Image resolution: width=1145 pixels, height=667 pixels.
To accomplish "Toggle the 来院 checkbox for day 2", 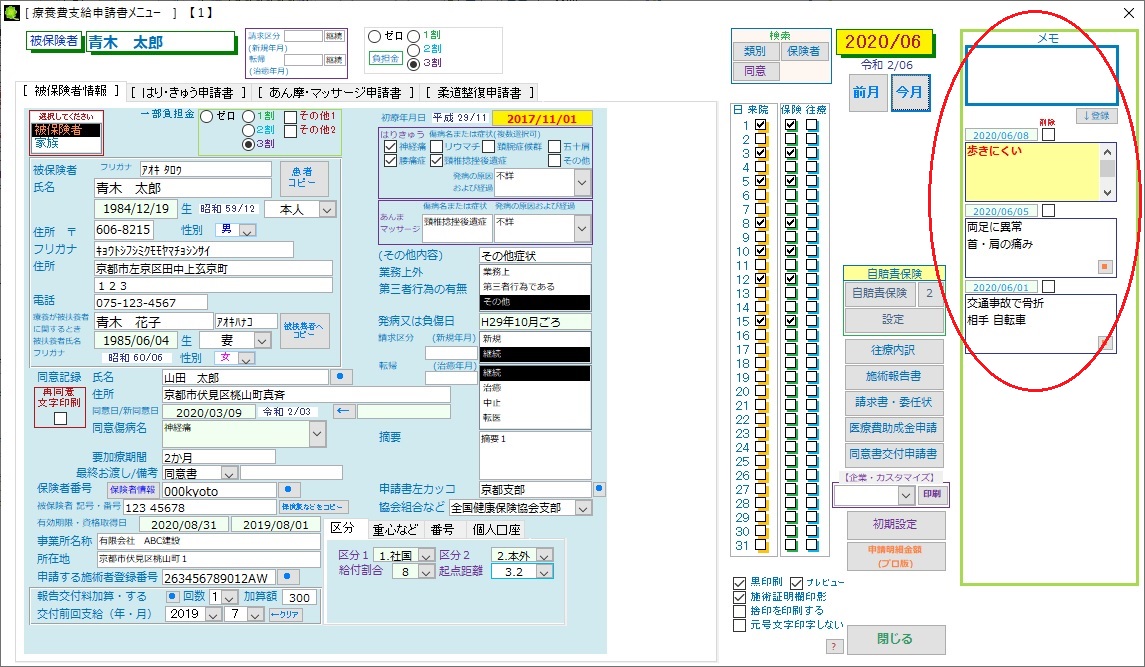I will 761,139.
